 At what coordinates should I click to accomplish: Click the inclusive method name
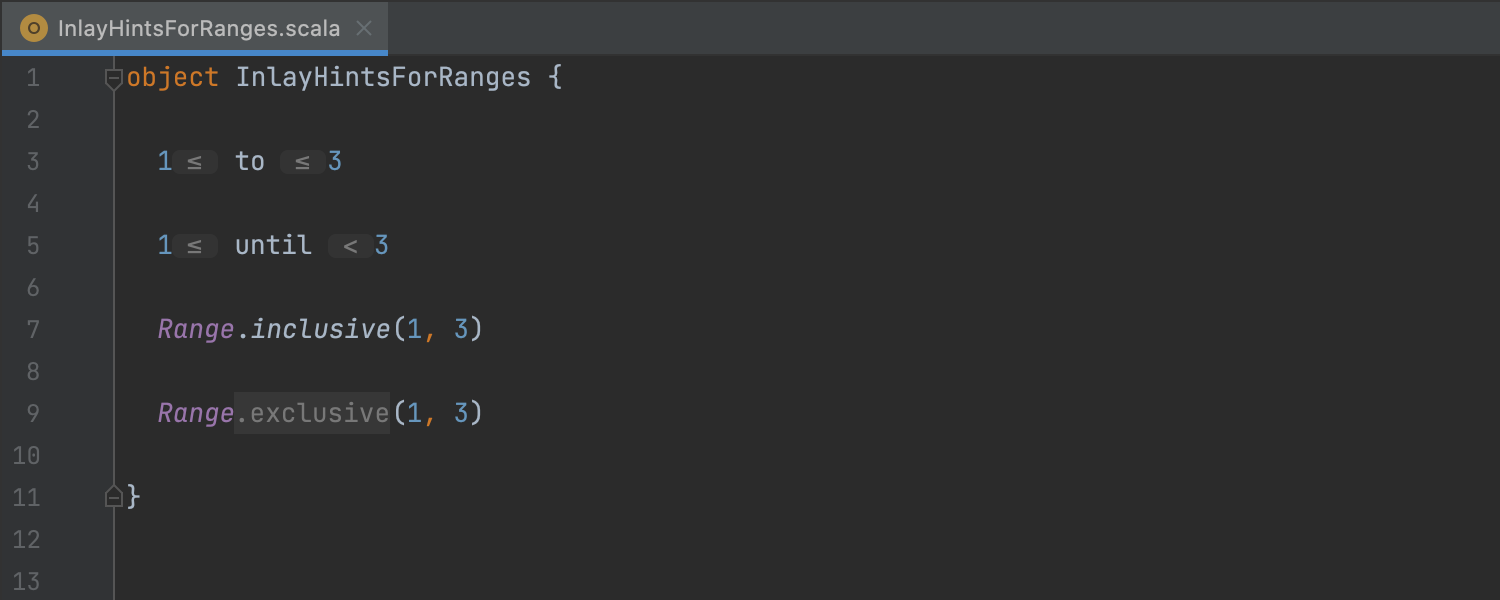(320, 329)
